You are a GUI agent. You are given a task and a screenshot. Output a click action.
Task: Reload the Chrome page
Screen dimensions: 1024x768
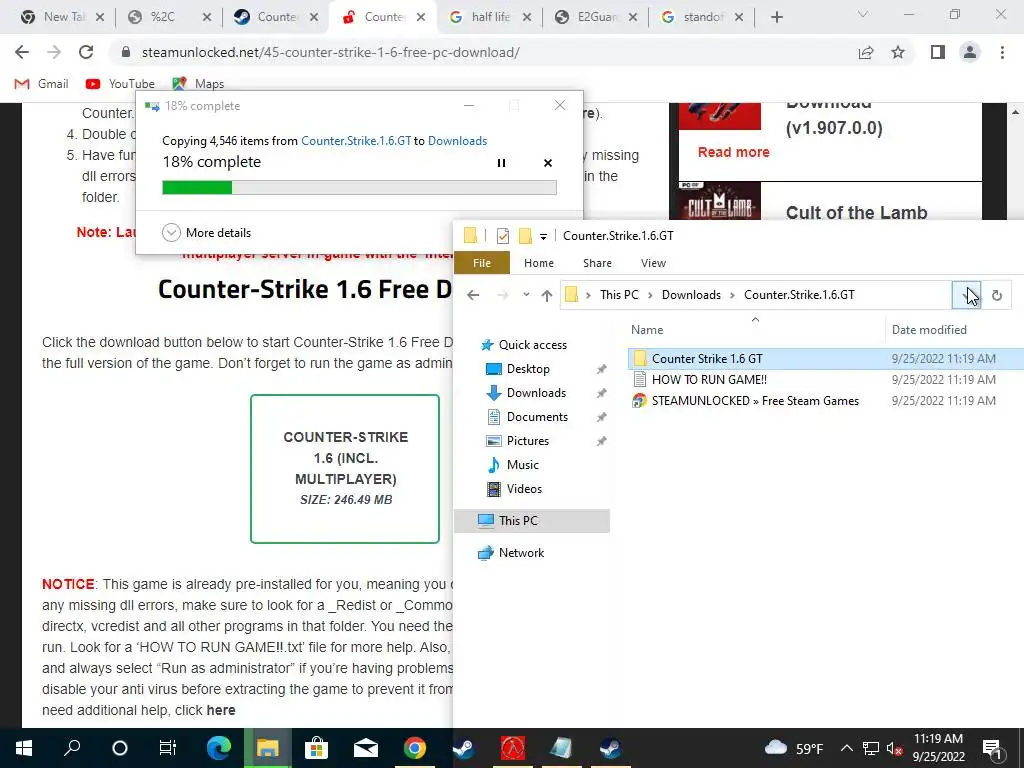(x=86, y=52)
